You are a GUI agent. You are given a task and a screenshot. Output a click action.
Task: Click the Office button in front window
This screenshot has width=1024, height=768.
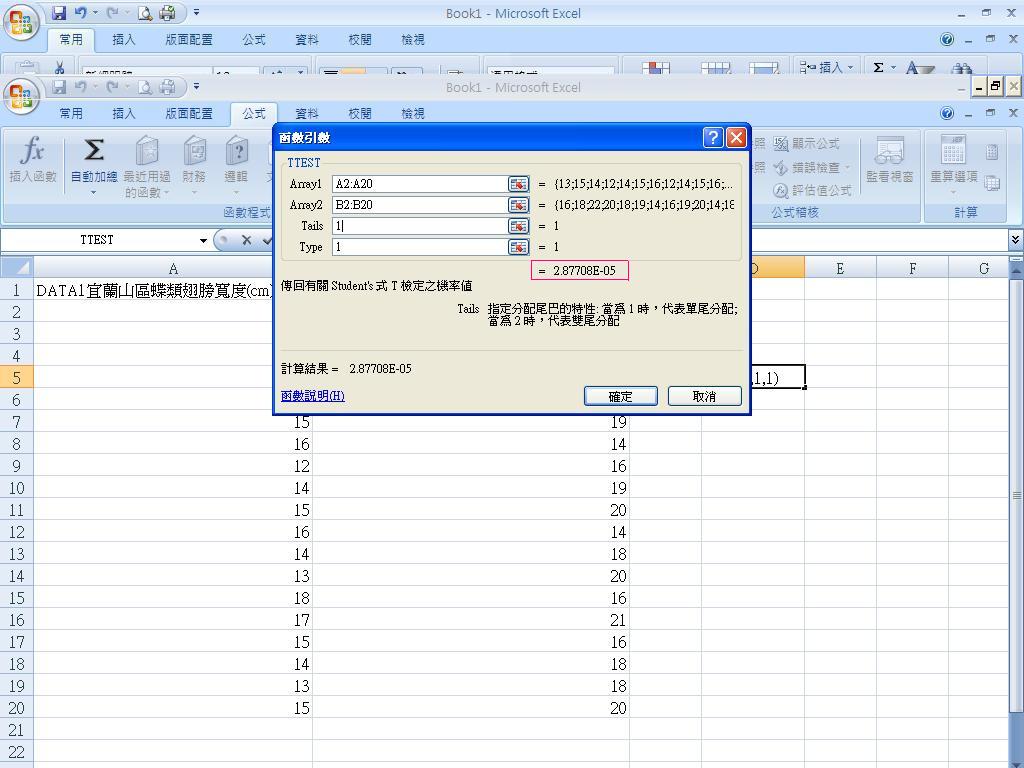tap(22, 96)
